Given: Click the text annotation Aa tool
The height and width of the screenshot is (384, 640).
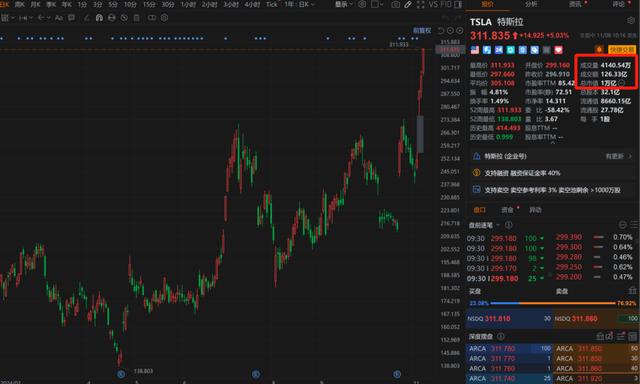Looking at the screenshot, I should point(59,18).
